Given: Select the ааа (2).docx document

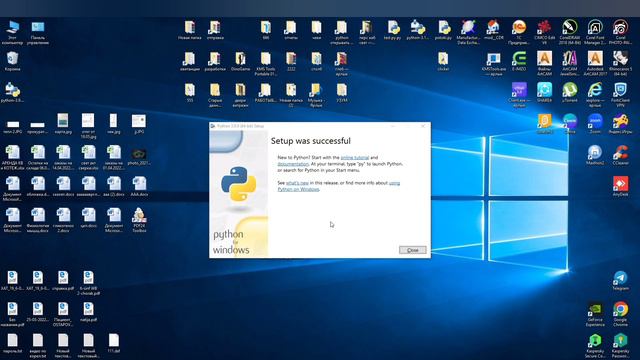Looking at the screenshot, I should click(113, 186).
